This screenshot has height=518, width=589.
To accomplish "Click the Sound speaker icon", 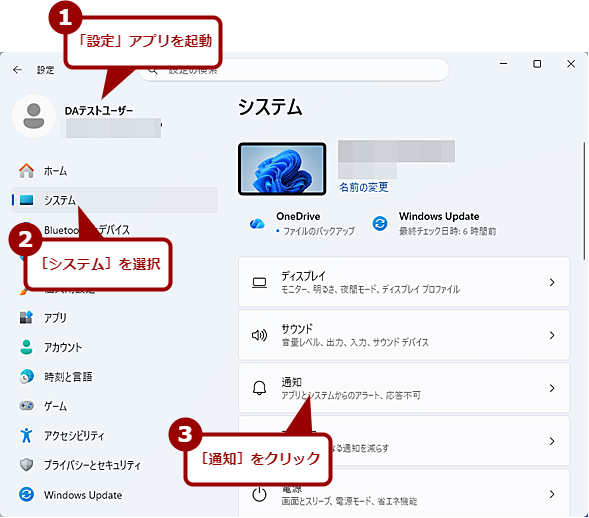I will [259, 335].
